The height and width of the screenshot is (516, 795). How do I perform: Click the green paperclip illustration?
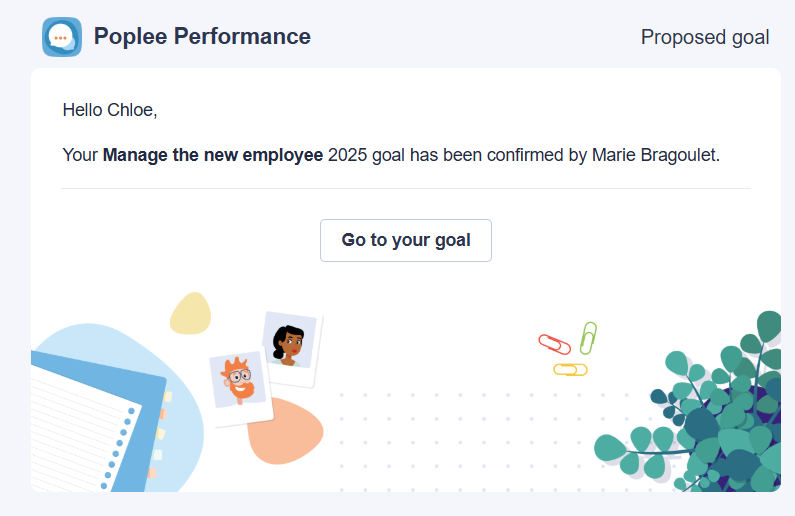(x=588, y=338)
